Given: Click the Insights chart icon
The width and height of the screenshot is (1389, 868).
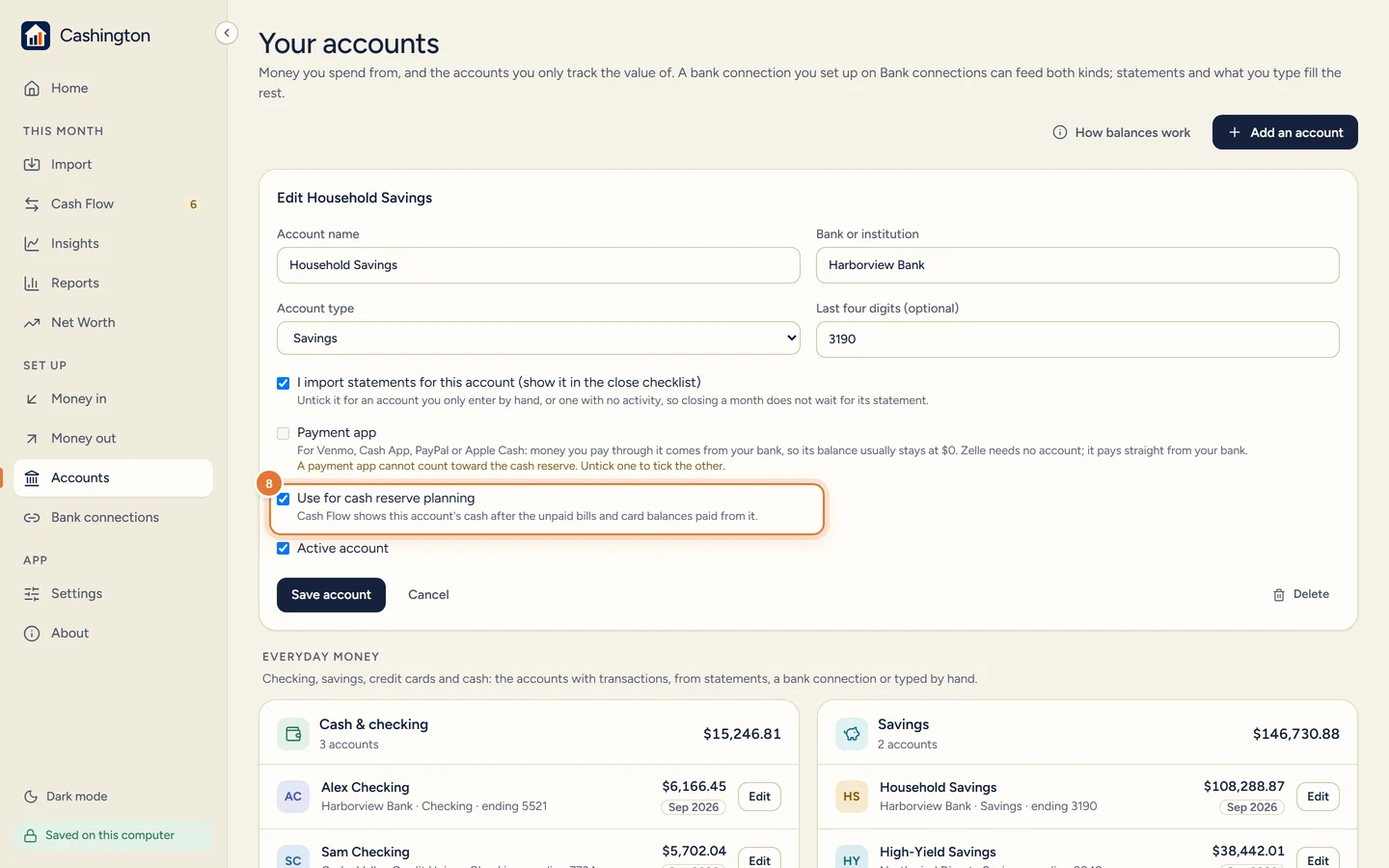Looking at the screenshot, I should (x=32, y=243).
